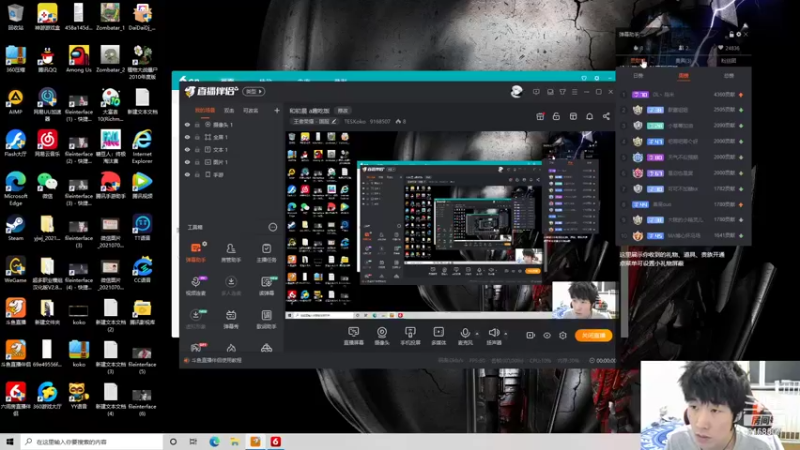Toggle preview eye icon in bottom bar

click(x=547, y=335)
